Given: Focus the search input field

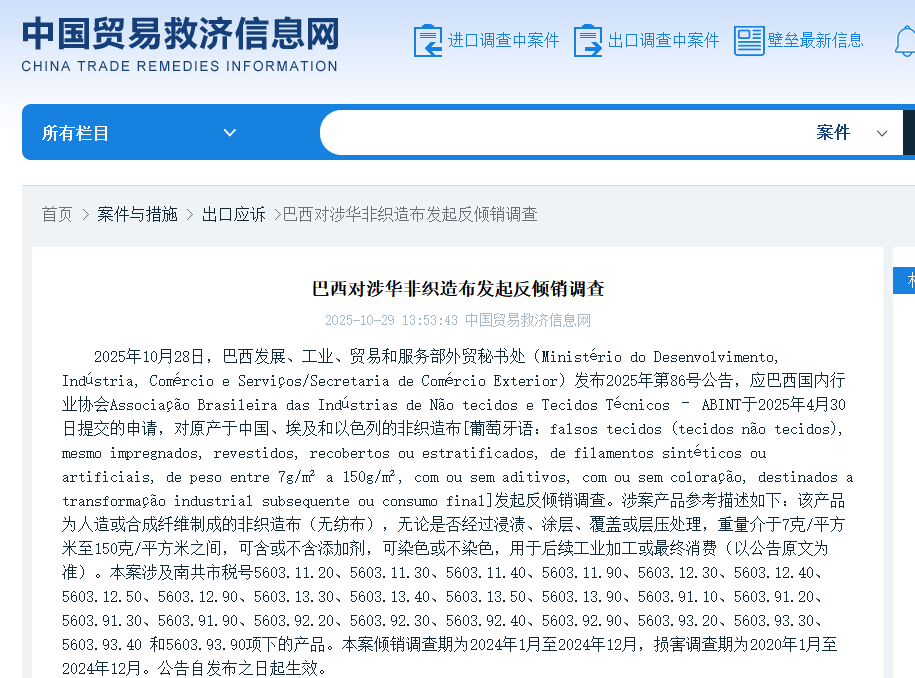Looking at the screenshot, I should pyautogui.click(x=560, y=133).
